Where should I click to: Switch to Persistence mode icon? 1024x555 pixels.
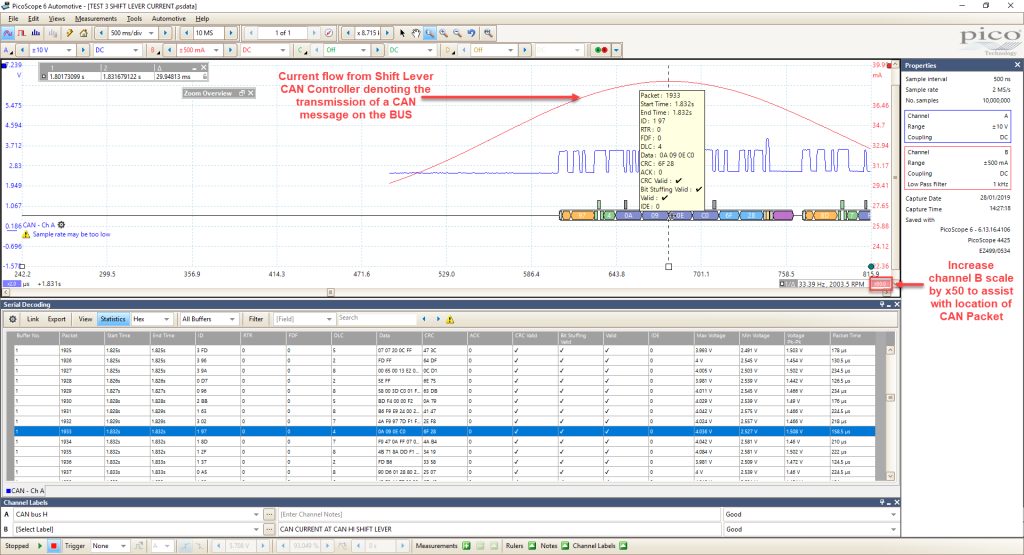(x=22, y=33)
